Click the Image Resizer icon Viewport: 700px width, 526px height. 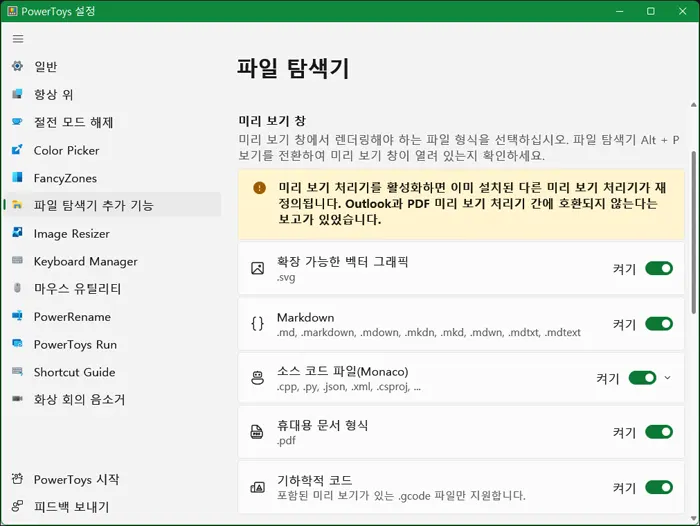(x=17, y=233)
